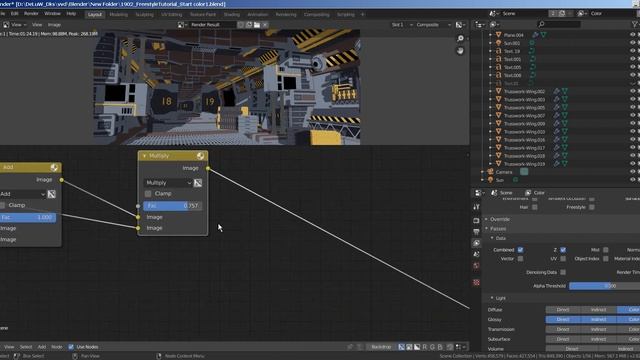Open the View Layer properties tab icon

pos(476,243)
